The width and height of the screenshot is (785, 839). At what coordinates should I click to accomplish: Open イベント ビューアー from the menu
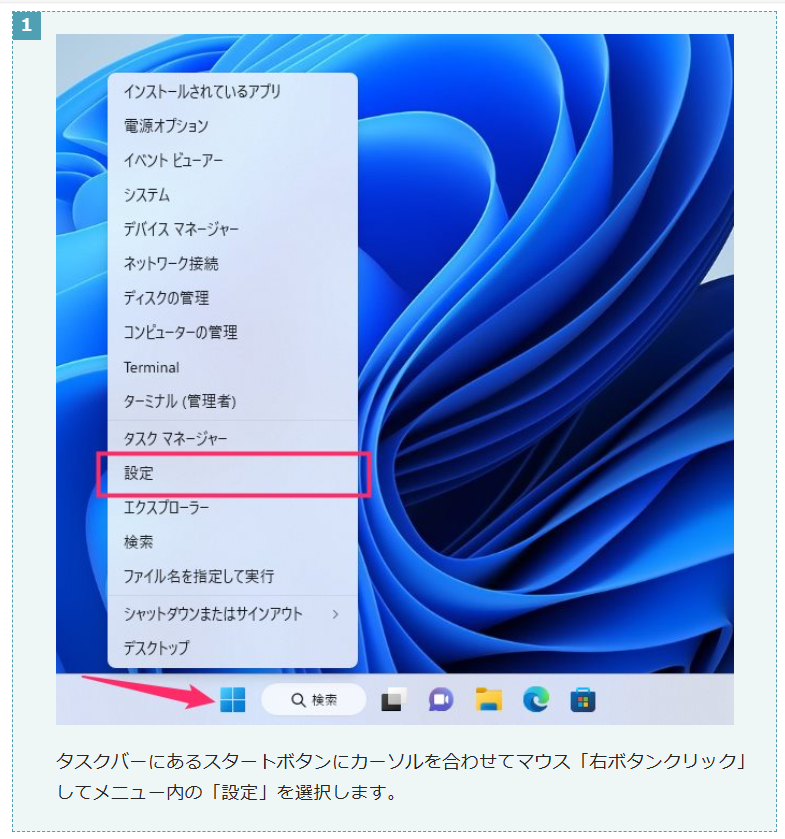click(x=233, y=161)
